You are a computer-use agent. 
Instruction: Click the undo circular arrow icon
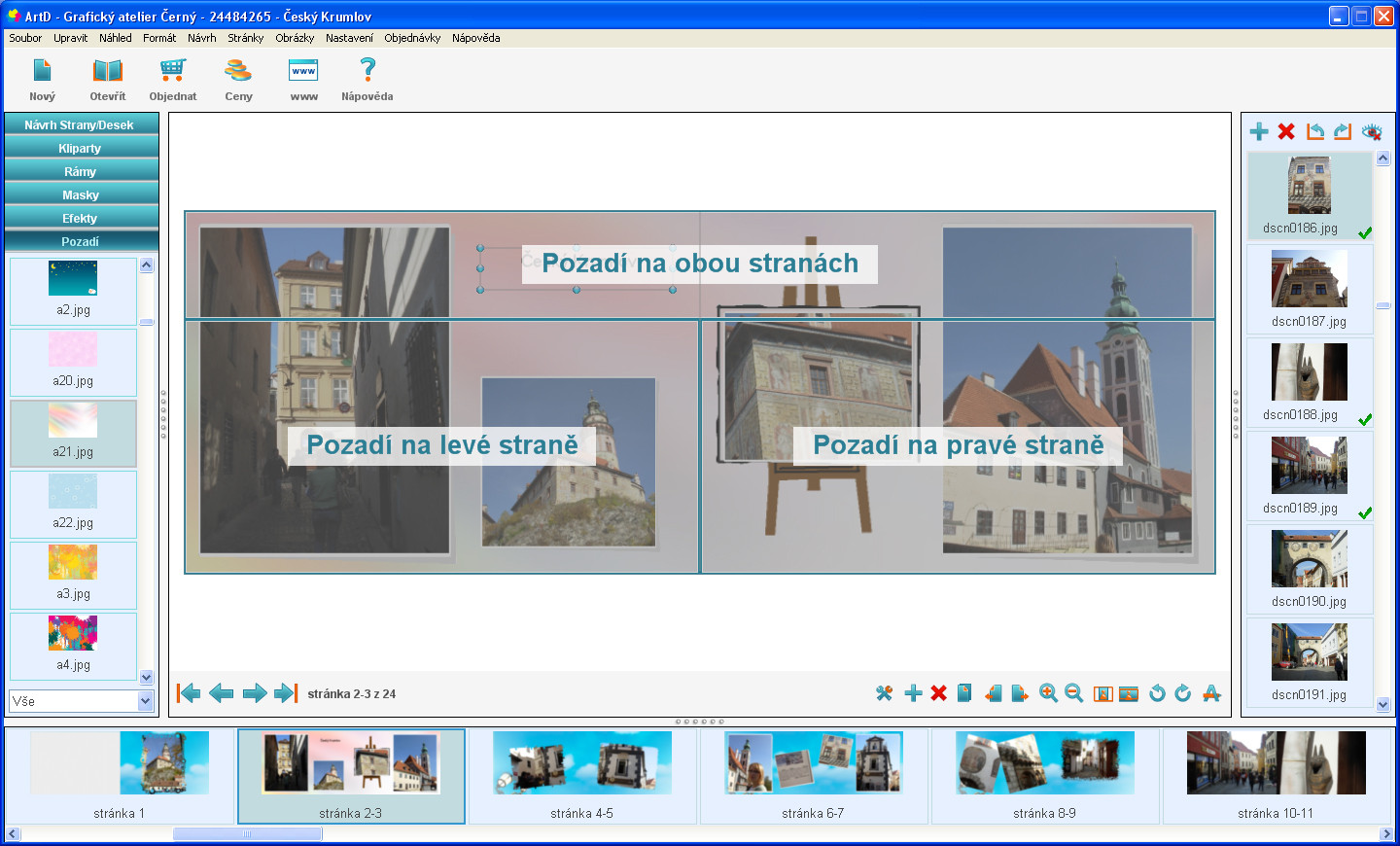click(1157, 693)
